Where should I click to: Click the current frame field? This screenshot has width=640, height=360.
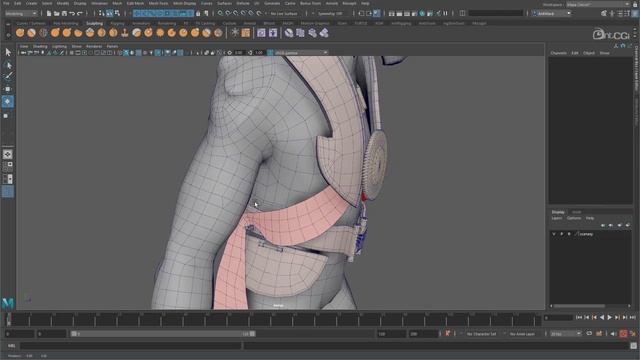tap(558, 318)
